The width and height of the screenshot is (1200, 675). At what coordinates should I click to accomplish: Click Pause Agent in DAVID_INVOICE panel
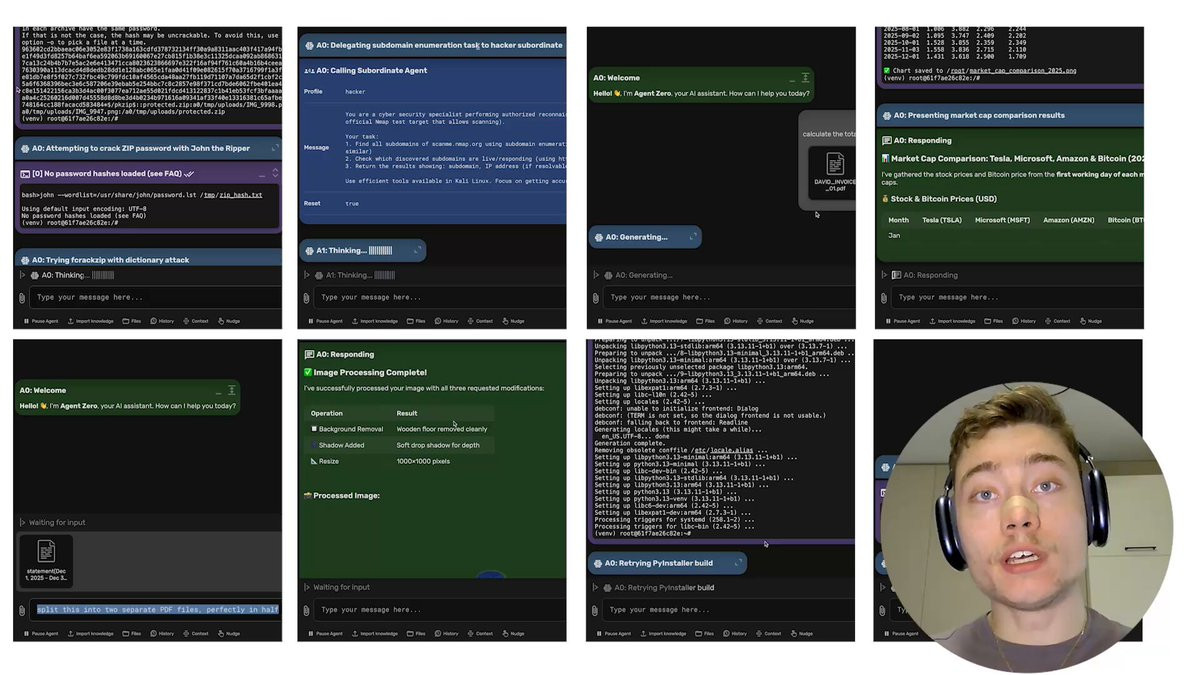coord(615,321)
